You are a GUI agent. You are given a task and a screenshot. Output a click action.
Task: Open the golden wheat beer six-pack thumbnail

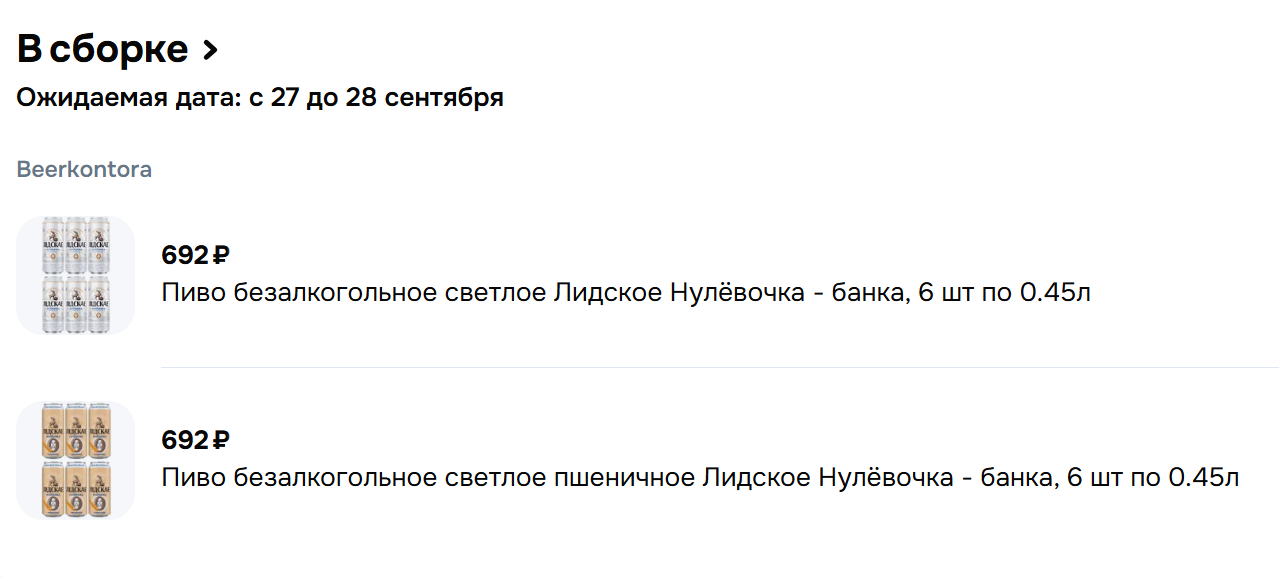point(76,460)
